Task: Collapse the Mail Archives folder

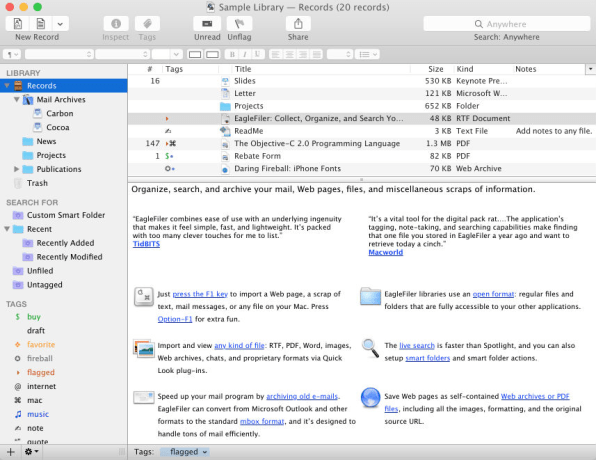Action: tap(16, 100)
